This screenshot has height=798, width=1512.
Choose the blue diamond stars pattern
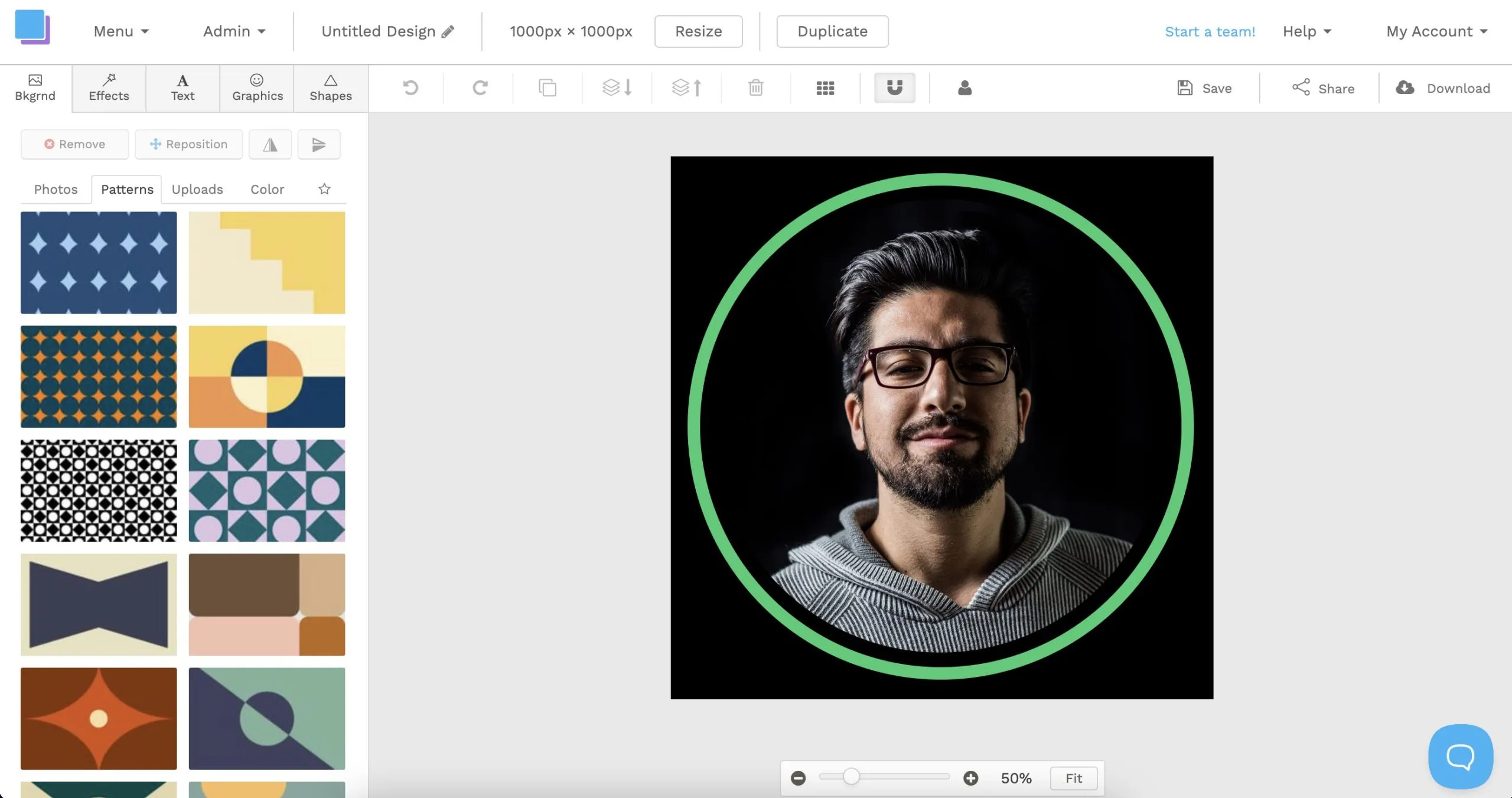[99, 262]
